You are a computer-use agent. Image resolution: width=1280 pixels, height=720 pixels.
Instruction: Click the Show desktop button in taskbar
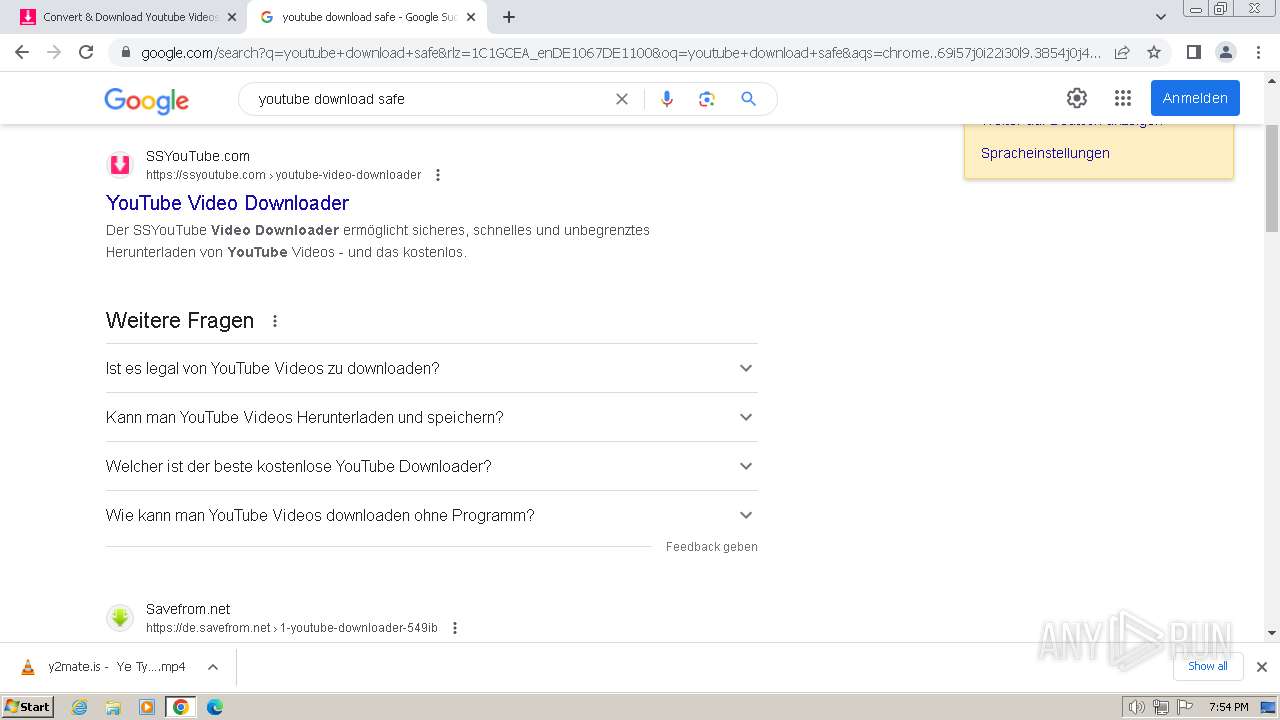[1268, 707]
